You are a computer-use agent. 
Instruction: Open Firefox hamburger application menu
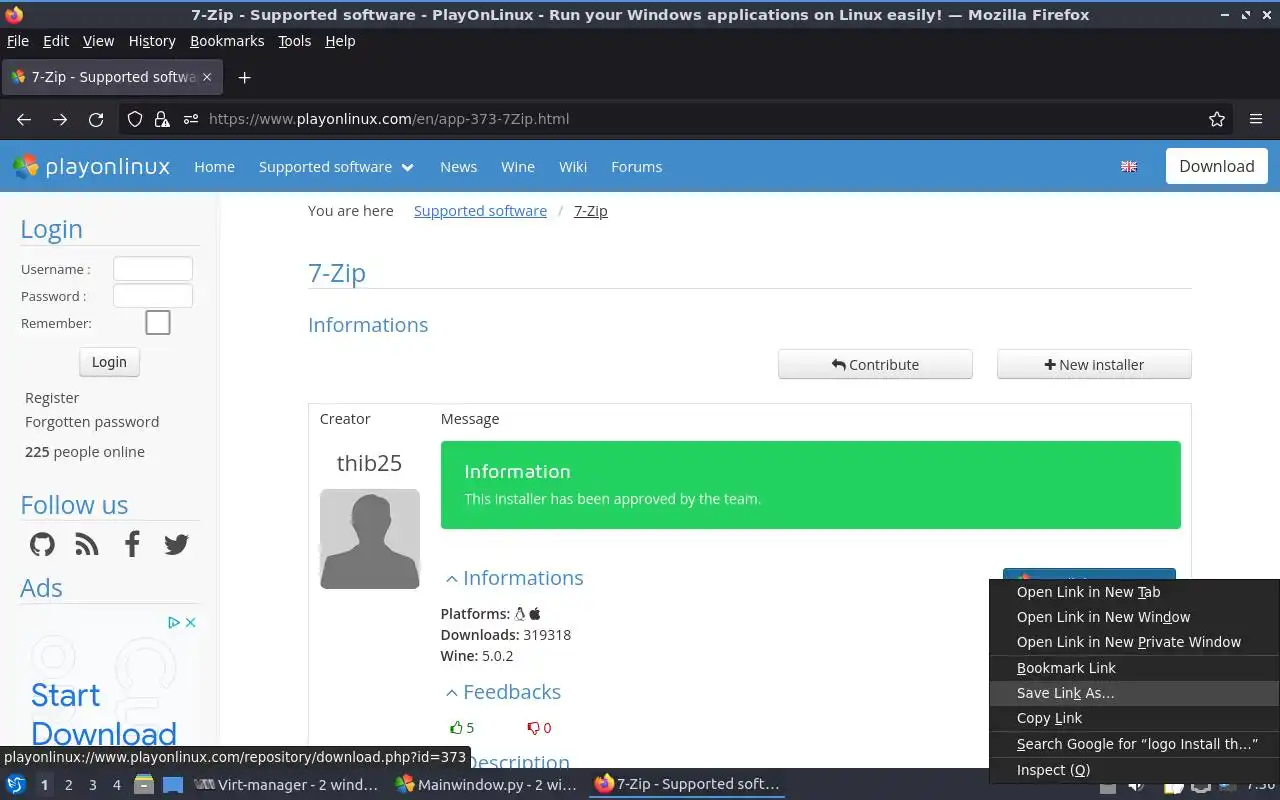(1256, 119)
